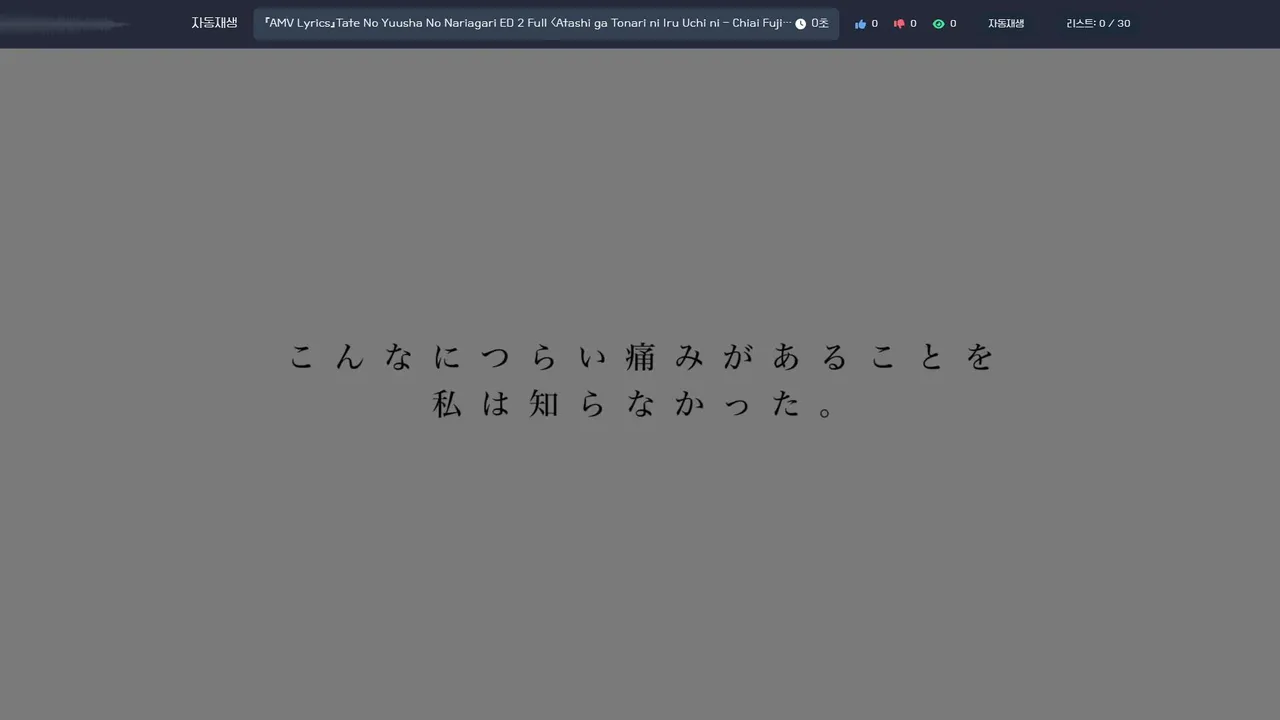
Task: Click the lyric line 私は知らなかった。
Action: (x=632, y=404)
